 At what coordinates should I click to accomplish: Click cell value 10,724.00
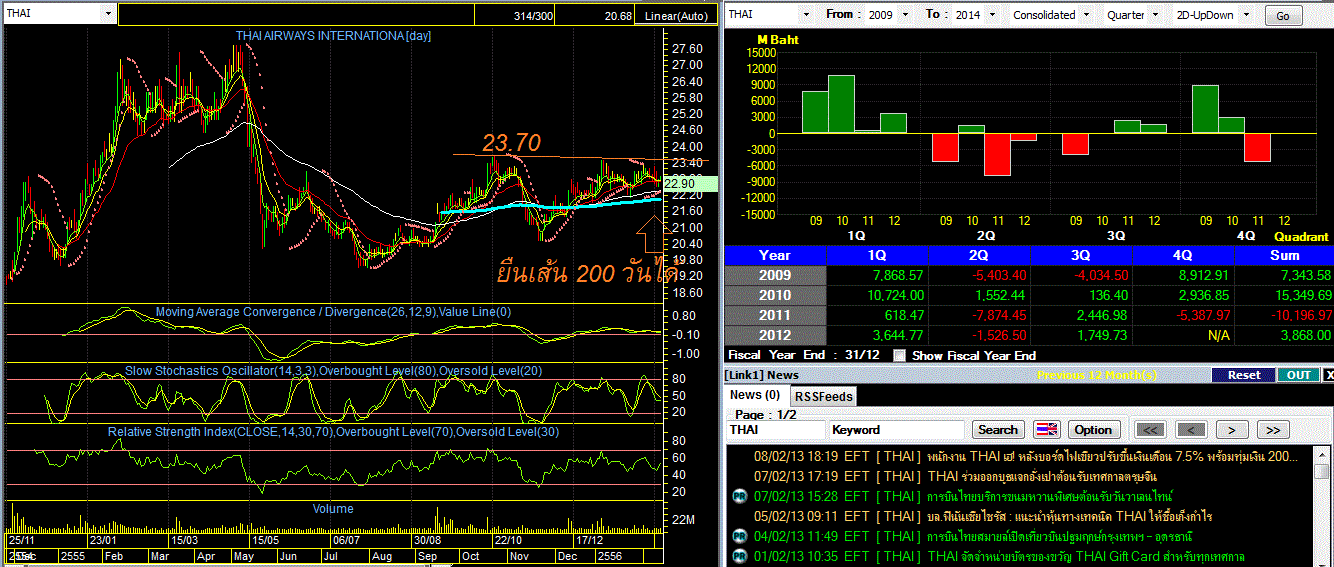point(894,295)
